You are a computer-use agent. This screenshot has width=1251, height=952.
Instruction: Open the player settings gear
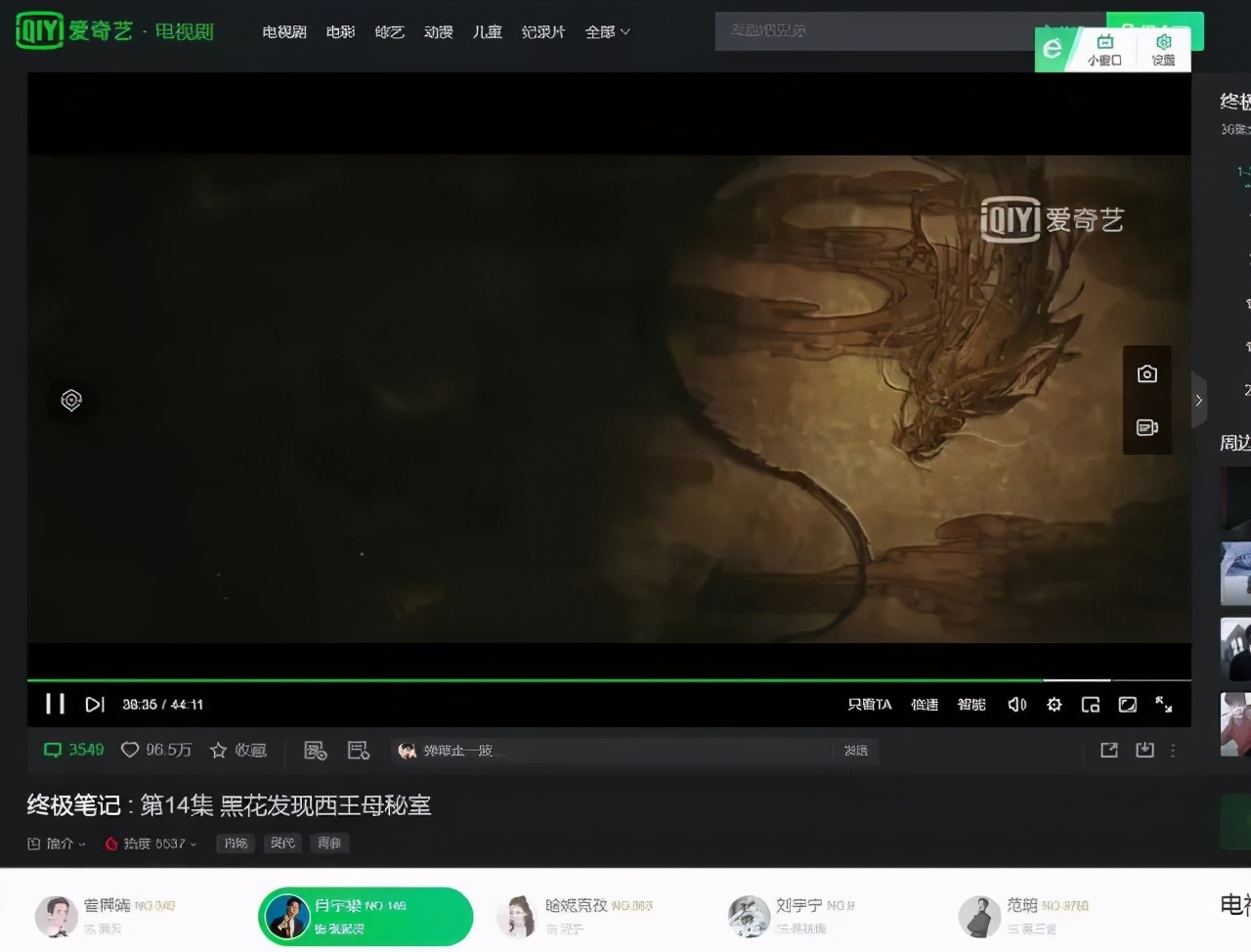coord(1054,704)
